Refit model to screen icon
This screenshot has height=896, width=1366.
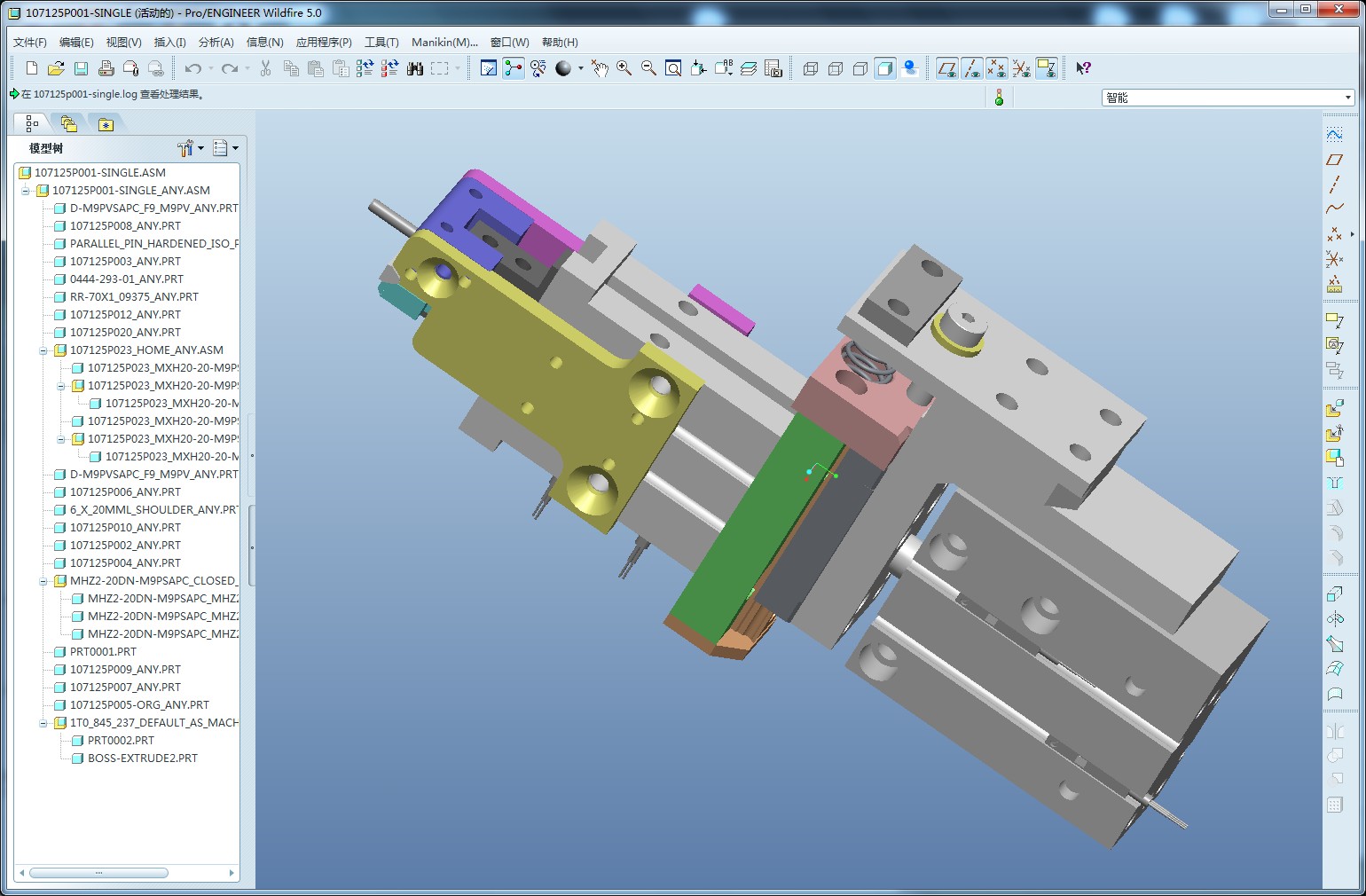673,68
